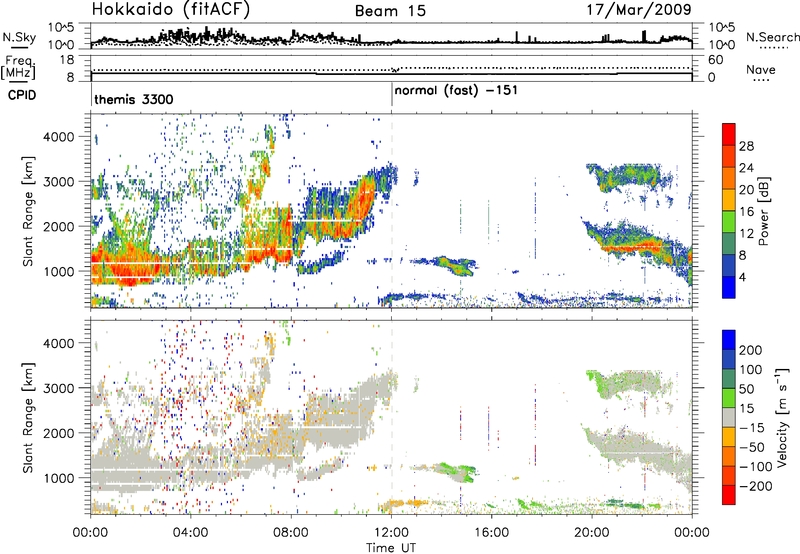
Task: Click the -200 tick on Velocity color bar
Action: [x=755, y=486]
